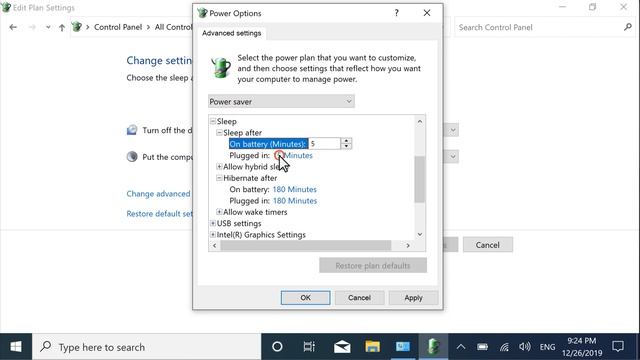Close the Power Options dialog
The width and height of the screenshot is (640, 360).
coord(427,13)
